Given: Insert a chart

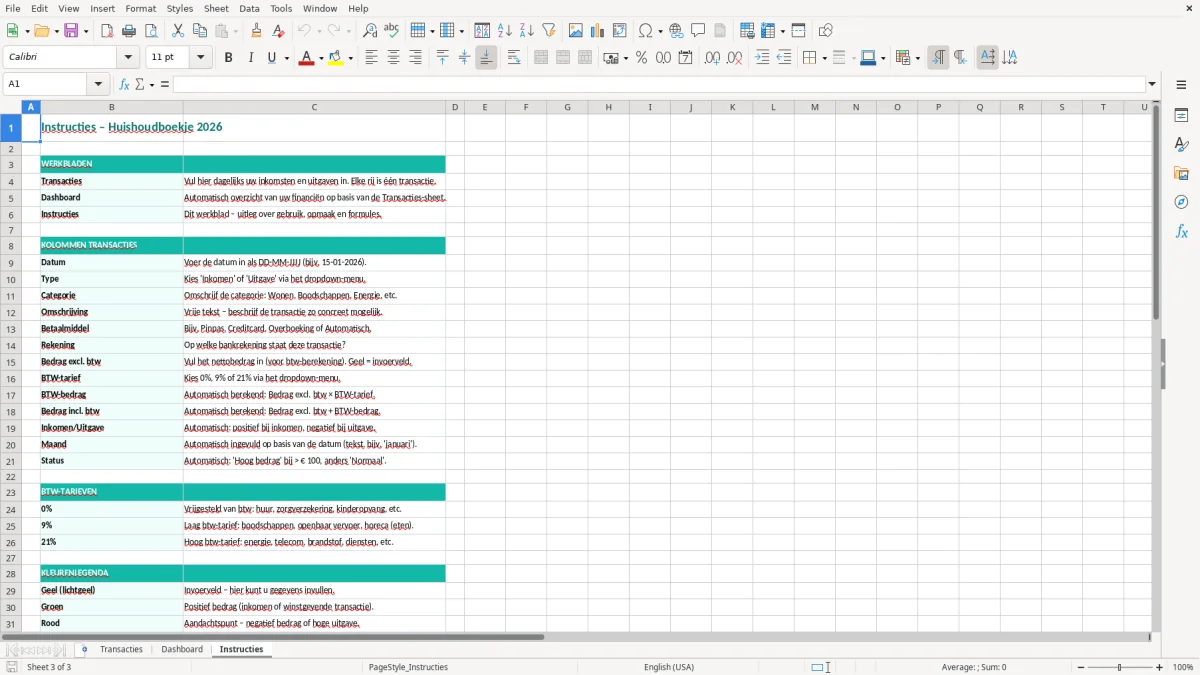Looking at the screenshot, I should 598,31.
